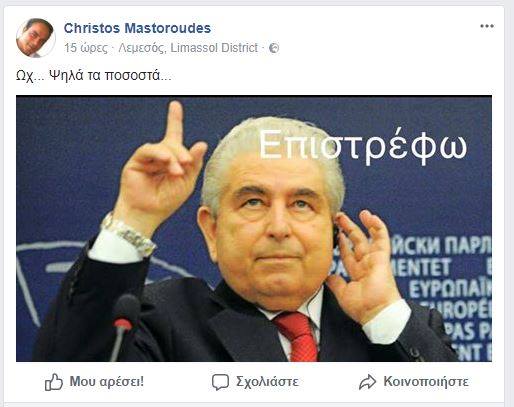Click the 'Σχολιάστε' comment button text
Screen dimensions: 514x407
(267, 382)
